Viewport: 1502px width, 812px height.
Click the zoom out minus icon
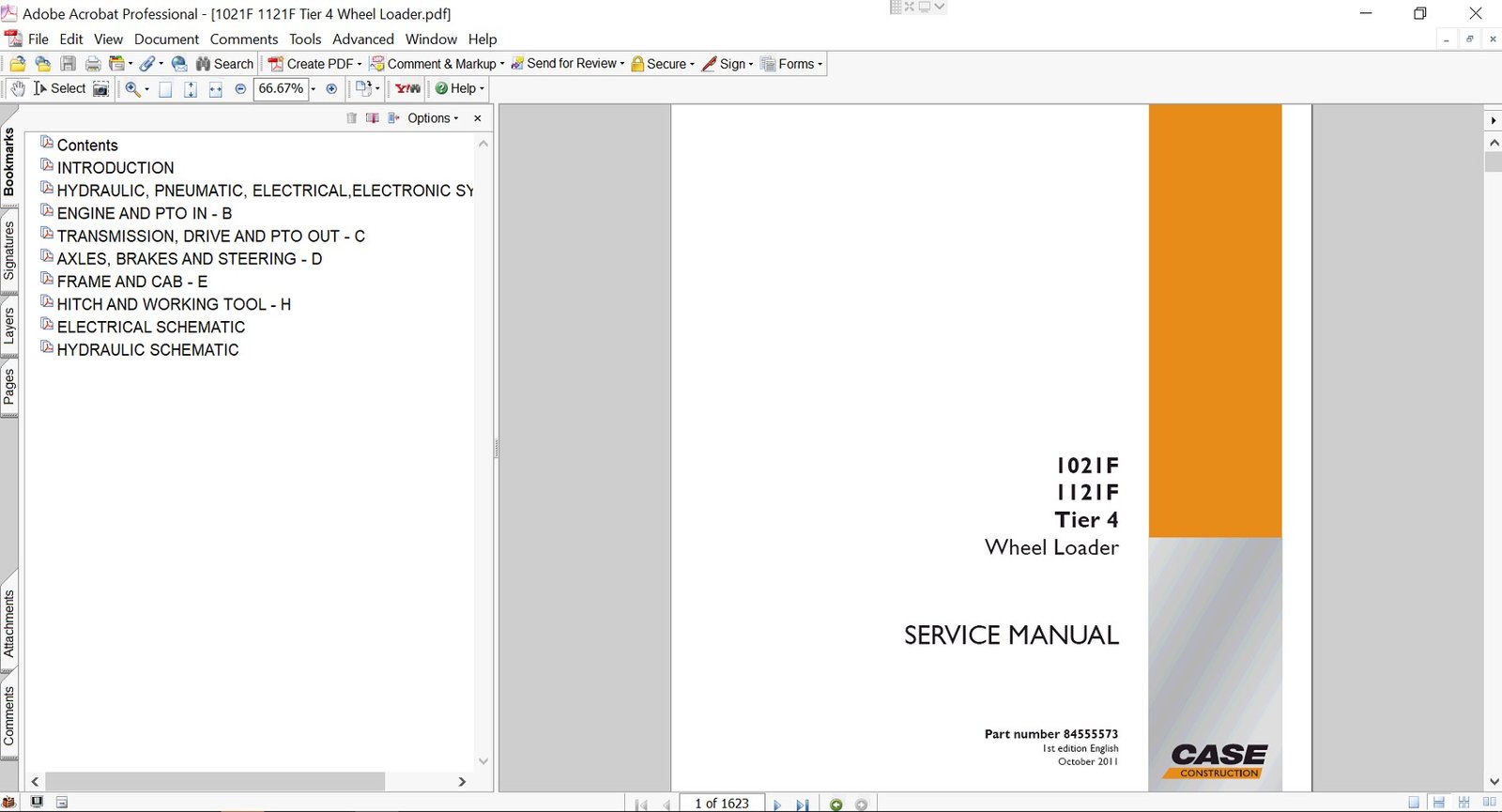tap(240, 88)
